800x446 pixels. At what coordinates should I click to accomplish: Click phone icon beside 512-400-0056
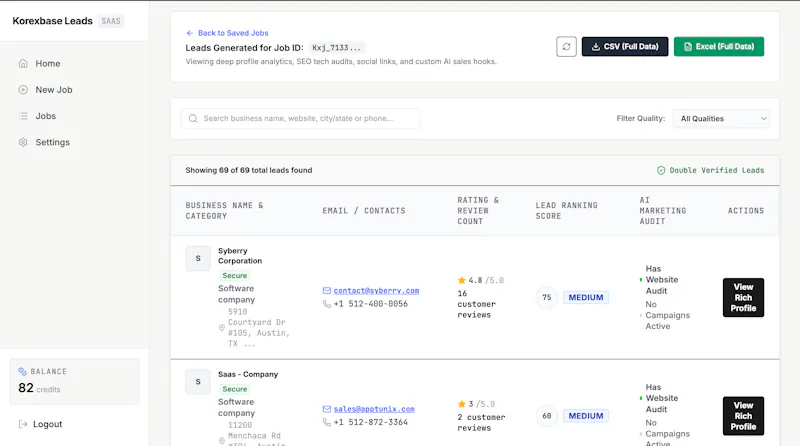(x=327, y=304)
